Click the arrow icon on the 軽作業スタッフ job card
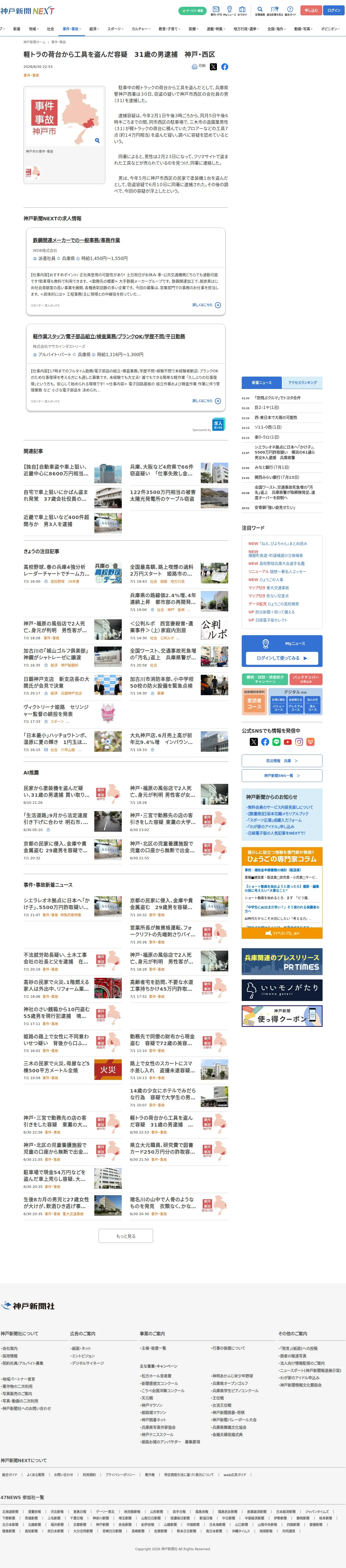Screen dimensions: 346x1568 (x=218, y=401)
